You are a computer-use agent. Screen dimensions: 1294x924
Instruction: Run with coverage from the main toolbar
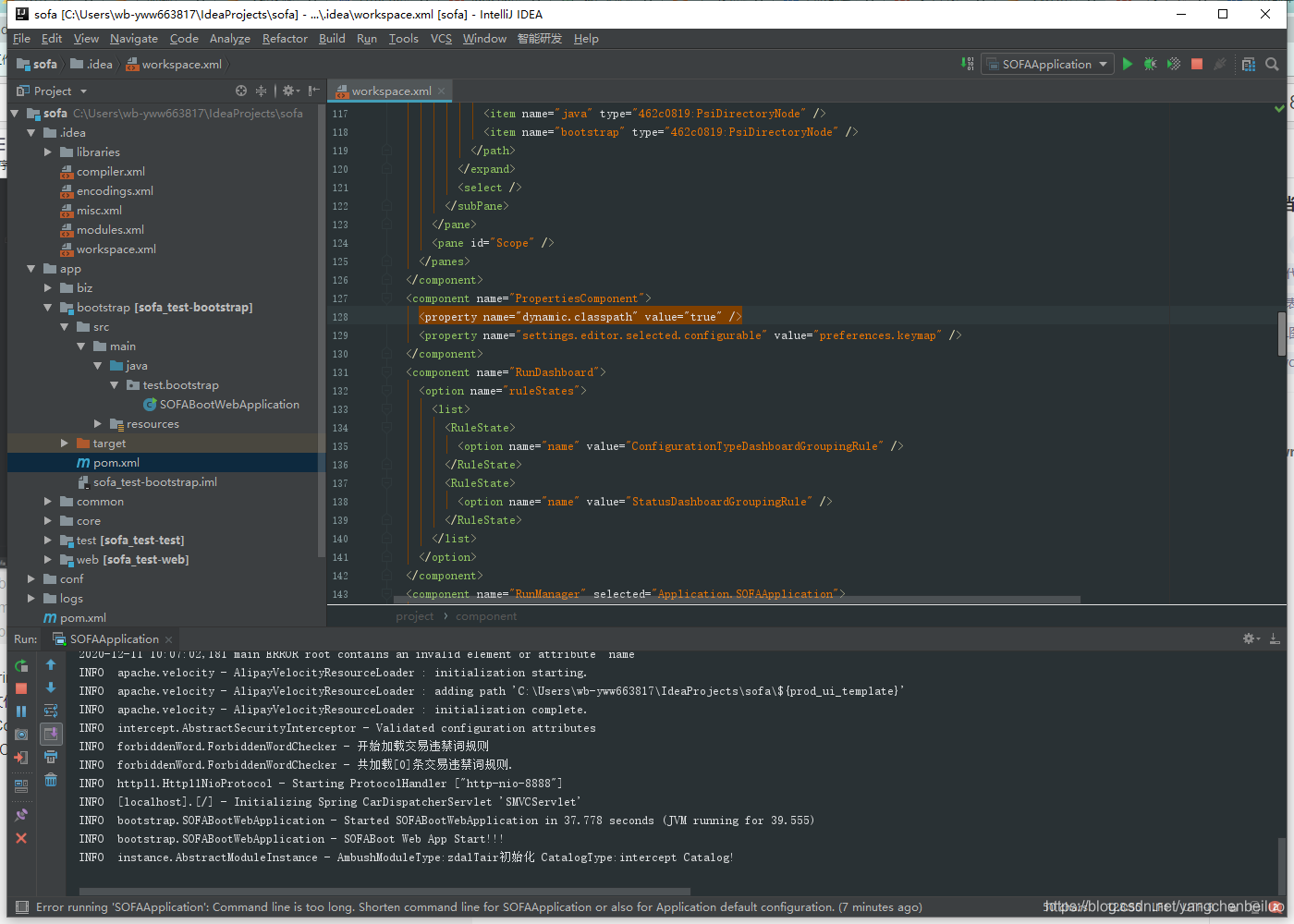coord(1174,64)
